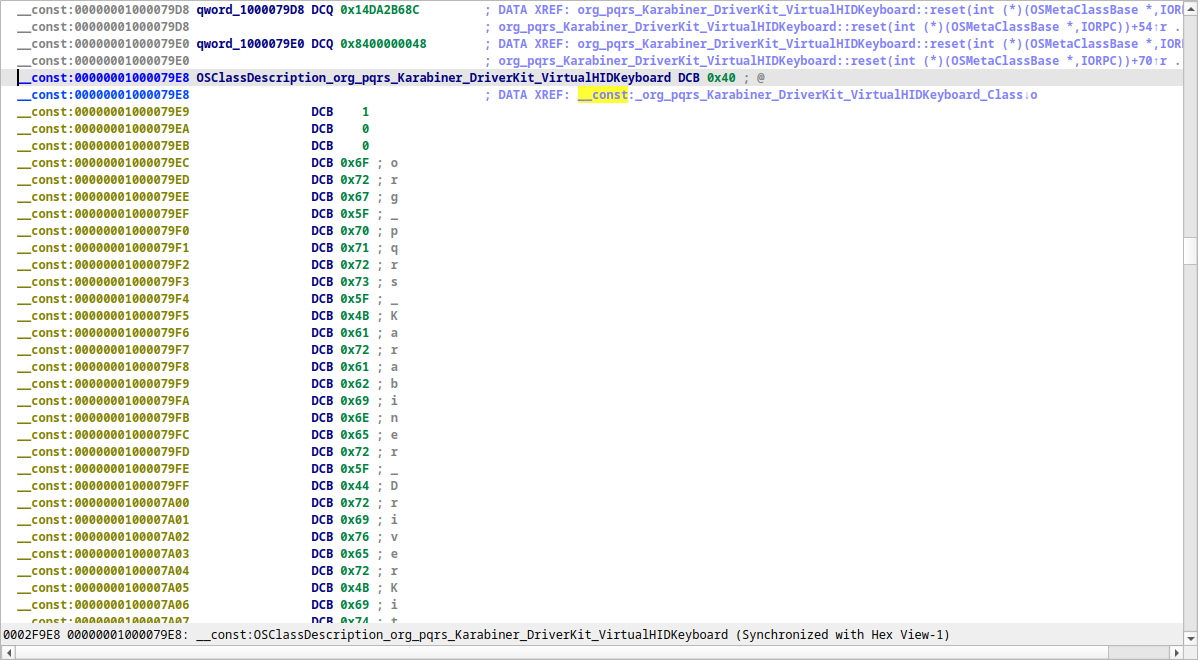Follow the reset xref on the qword_1000079E0 line

pyautogui.click(x=879, y=44)
